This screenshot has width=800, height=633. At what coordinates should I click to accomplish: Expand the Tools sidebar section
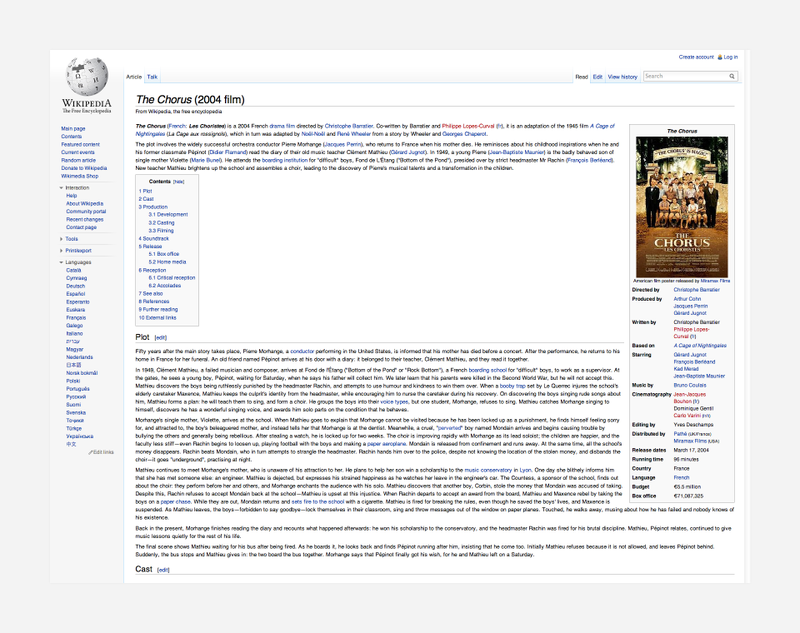61,239
